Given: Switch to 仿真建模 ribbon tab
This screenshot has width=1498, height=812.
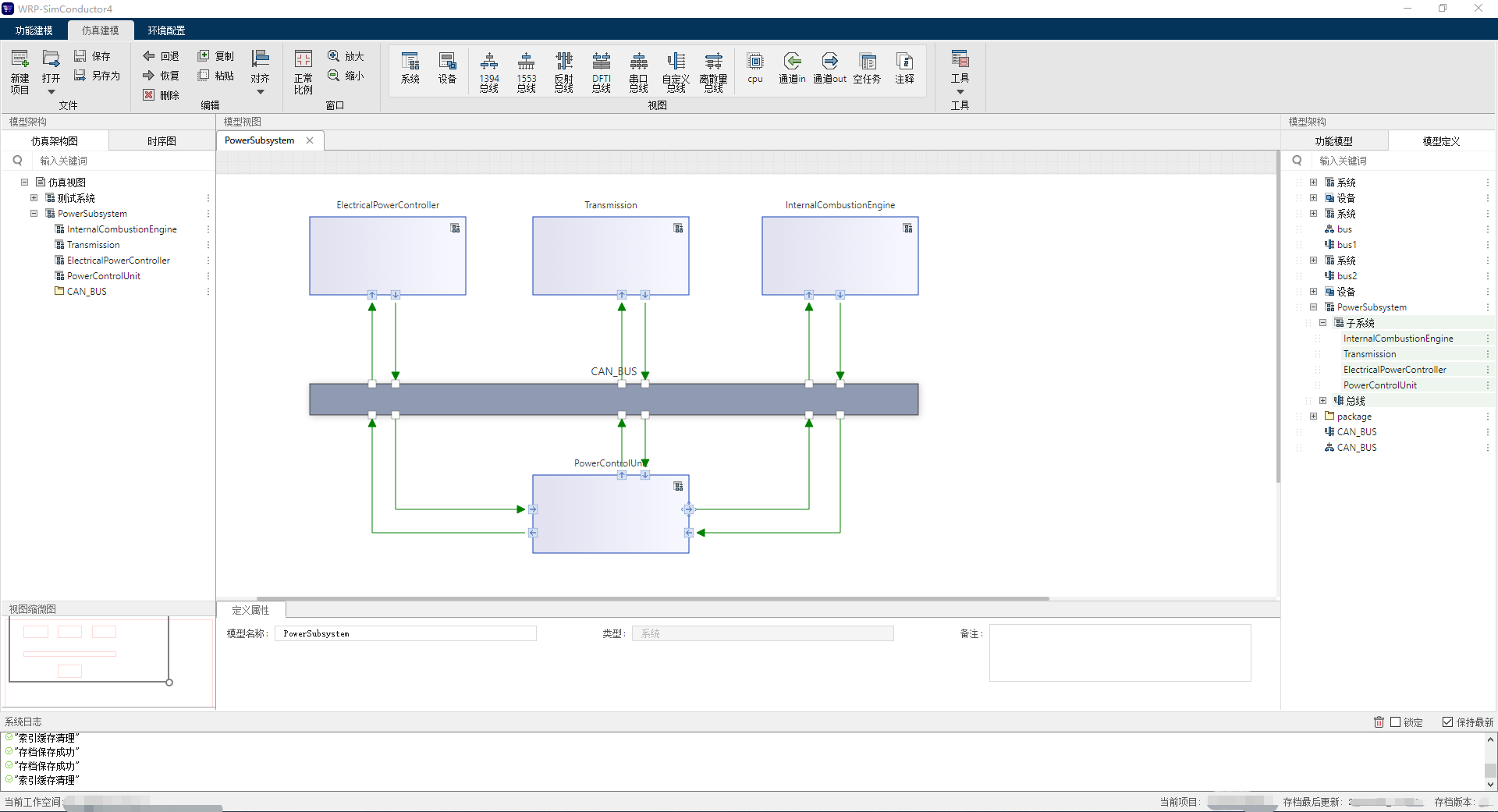Looking at the screenshot, I should click(101, 30).
